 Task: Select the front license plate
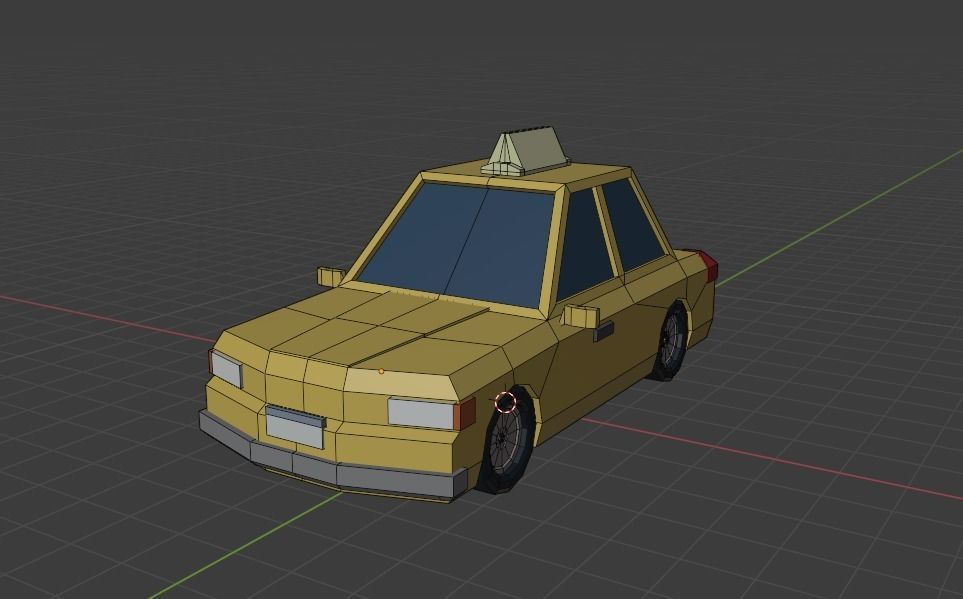click(x=295, y=427)
